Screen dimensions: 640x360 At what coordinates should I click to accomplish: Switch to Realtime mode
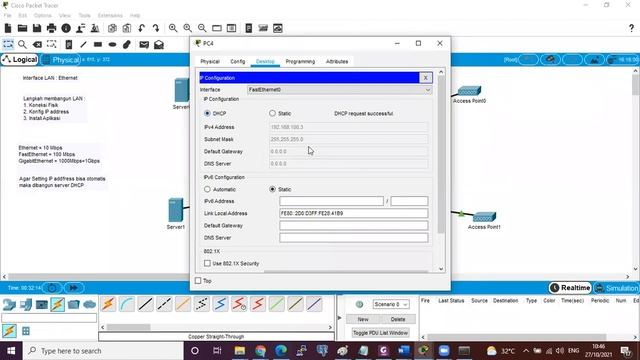click(x=570, y=288)
